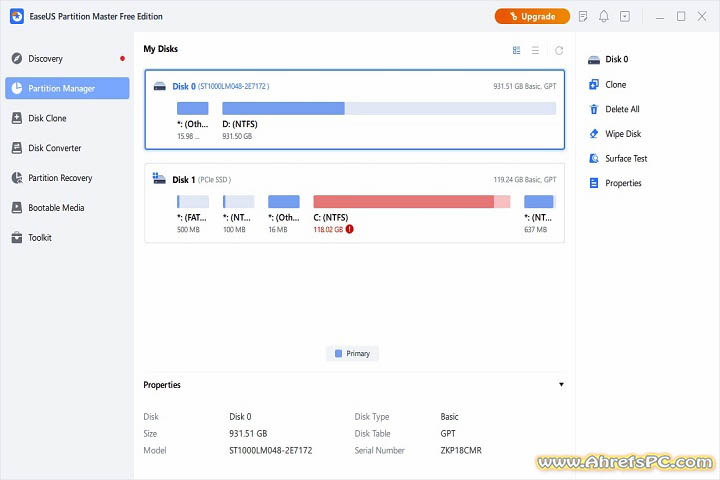720x480 pixels.
Task: Open Partition Recovery section
Action: 67,178
